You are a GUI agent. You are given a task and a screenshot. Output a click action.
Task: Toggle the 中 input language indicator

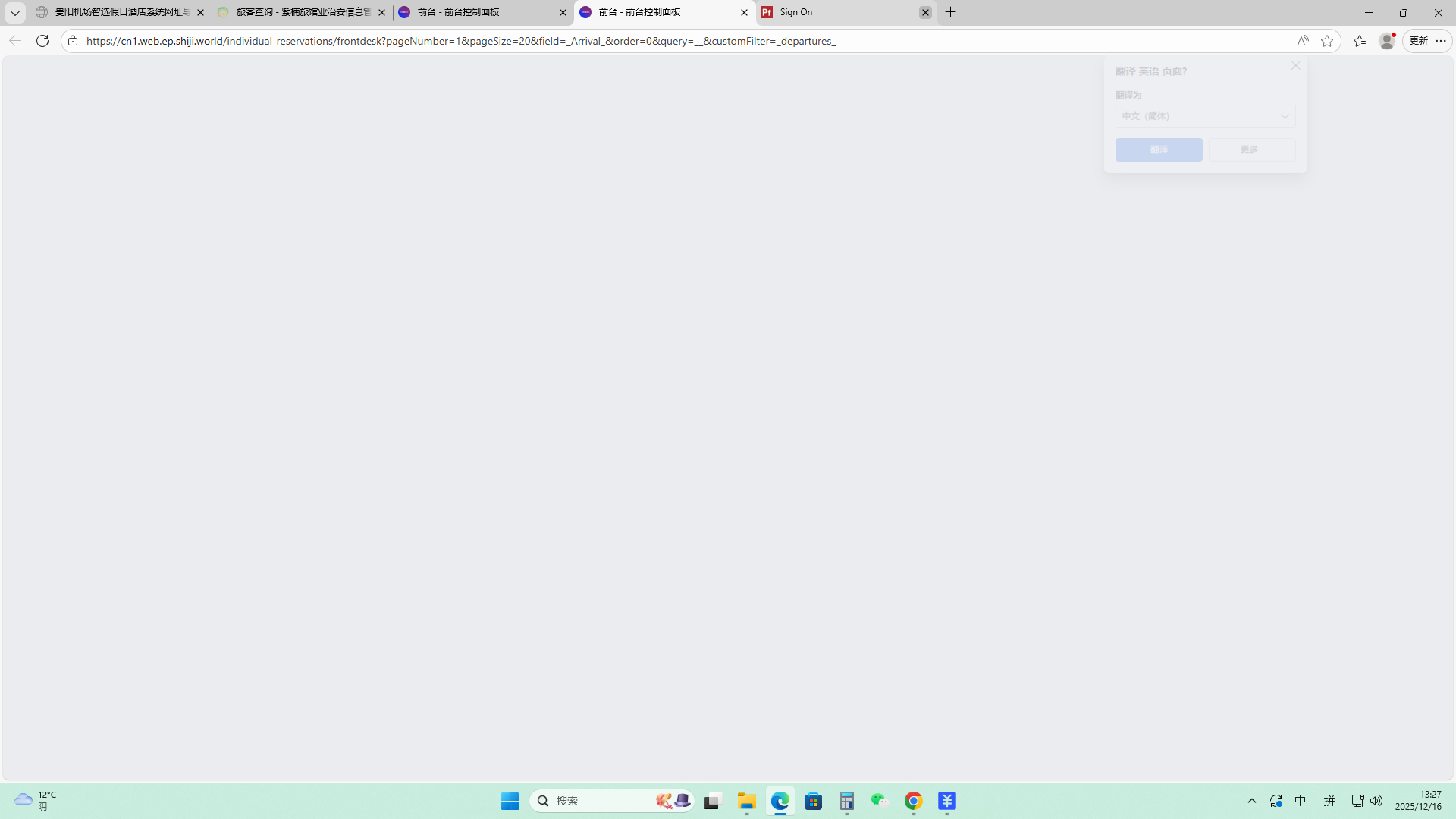click(x=1301, y=801)
